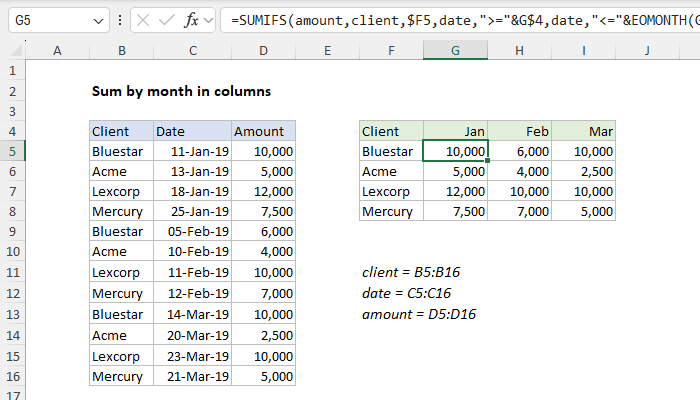Viewport: 700px width, 400px height.
Task: Click the Name Box showing G5
Action: pos(59,20)
